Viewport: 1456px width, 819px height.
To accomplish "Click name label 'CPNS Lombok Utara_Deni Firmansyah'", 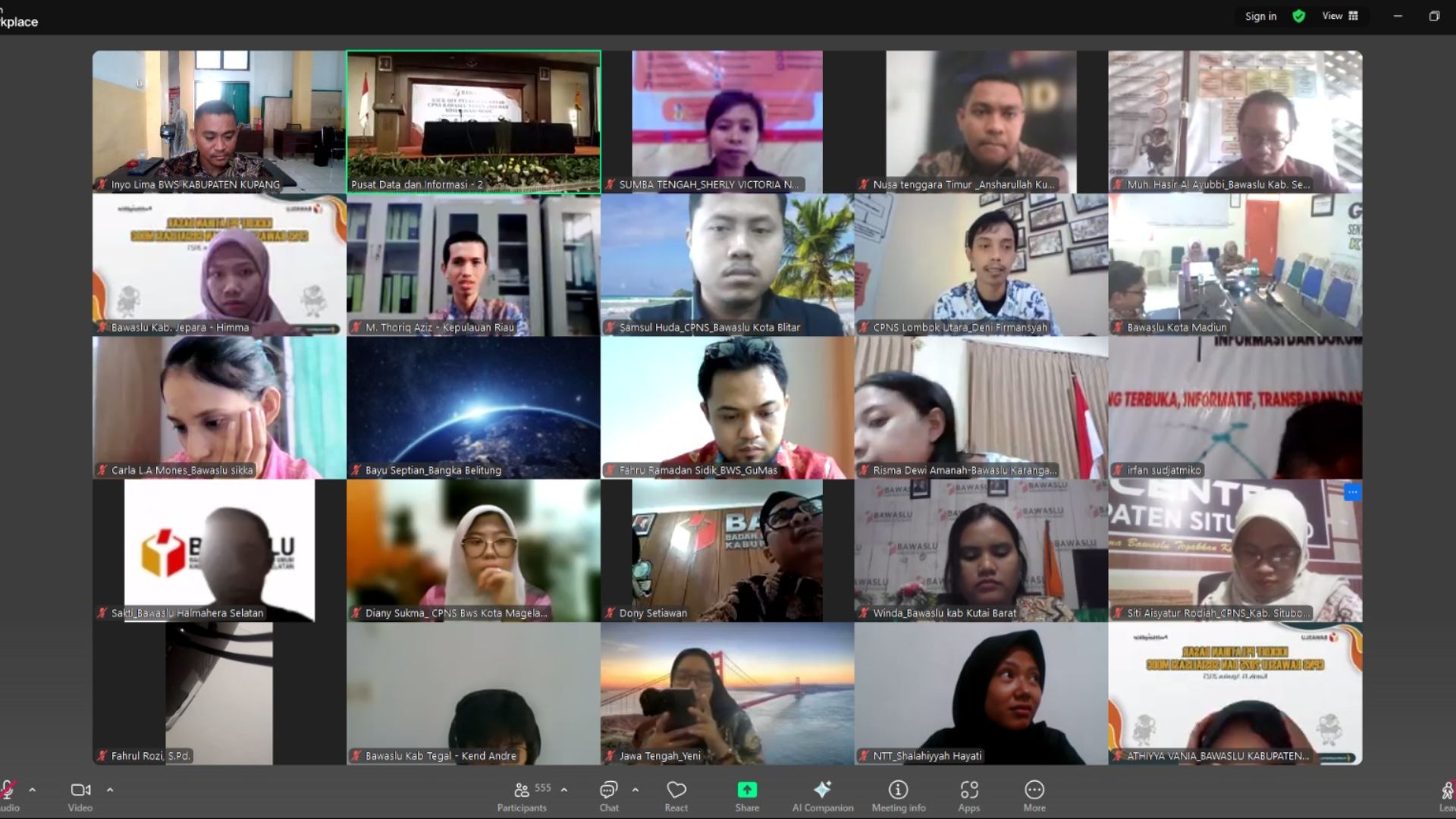I will click(x=960, y=328).
